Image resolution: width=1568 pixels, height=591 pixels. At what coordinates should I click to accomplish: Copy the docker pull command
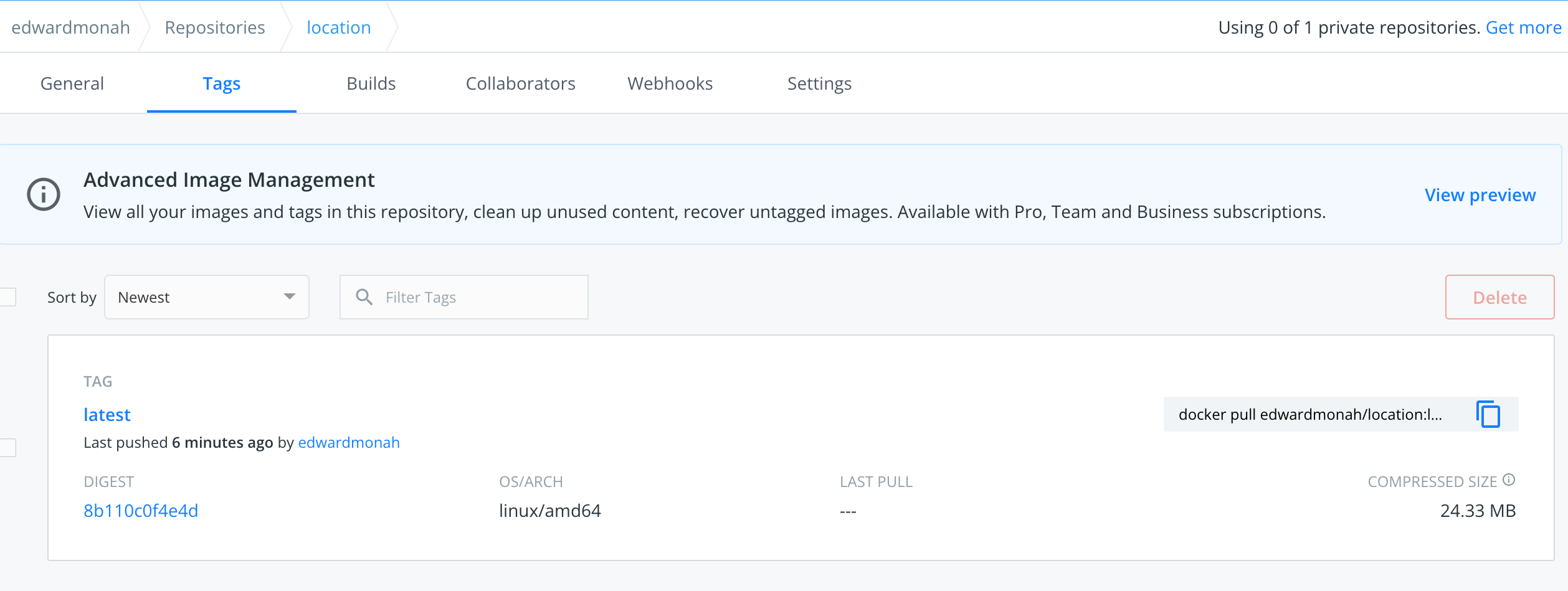pos(1488,414)
